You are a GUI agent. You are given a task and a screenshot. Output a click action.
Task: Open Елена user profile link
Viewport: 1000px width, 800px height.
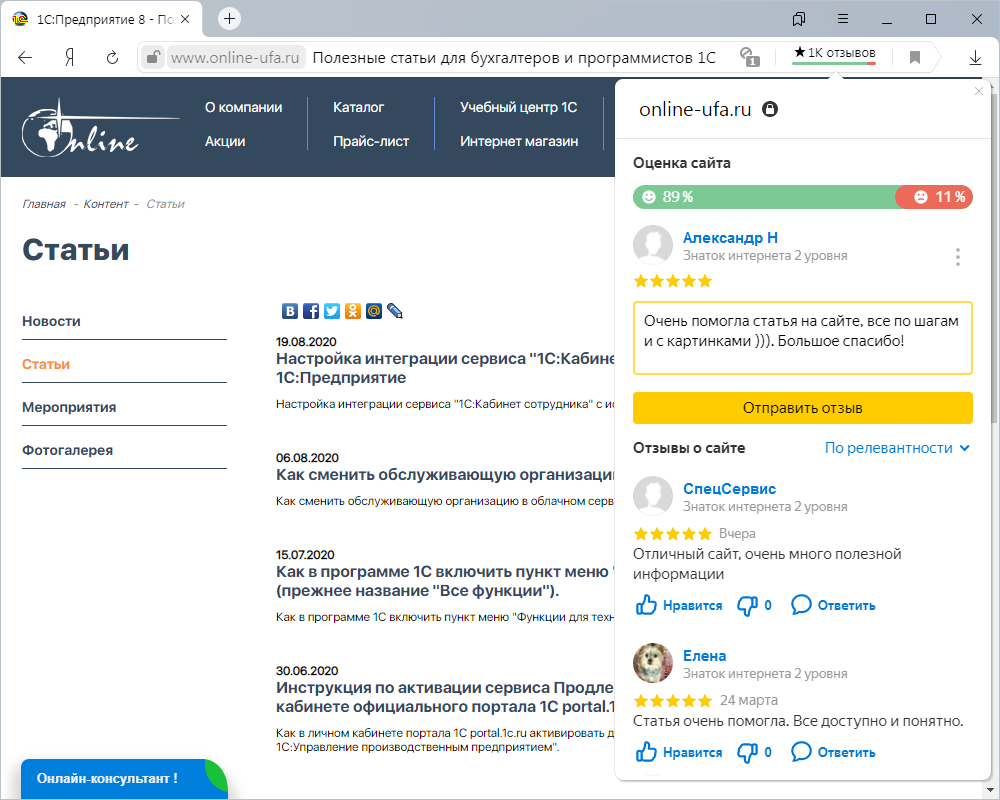704,656
